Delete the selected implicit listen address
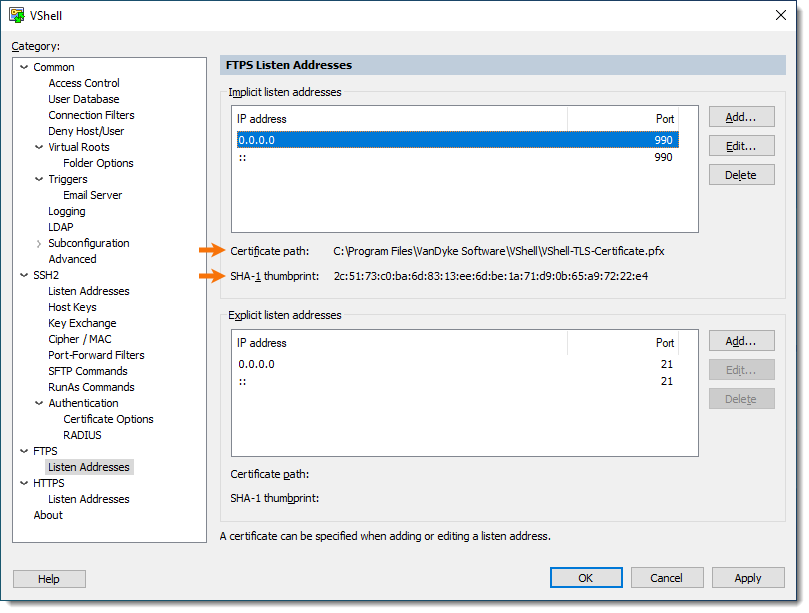Image resolution: width=809 pixels, height=613 pixels. click(741, 175)
